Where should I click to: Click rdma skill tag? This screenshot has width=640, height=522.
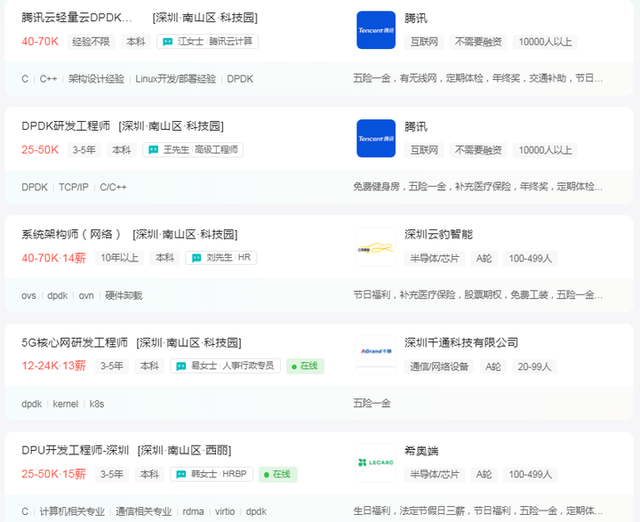[x=193, y=512]
